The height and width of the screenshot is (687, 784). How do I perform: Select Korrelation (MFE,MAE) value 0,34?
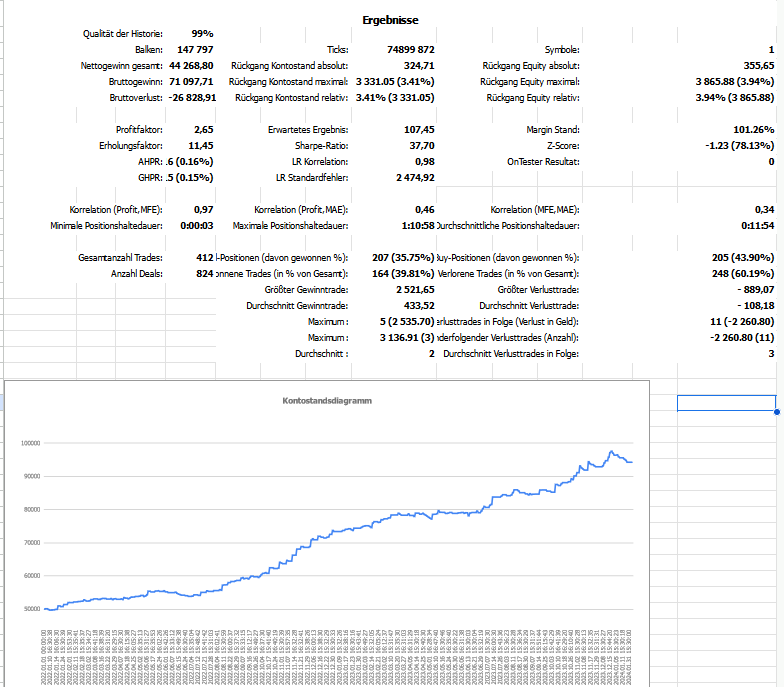point(764,210)
